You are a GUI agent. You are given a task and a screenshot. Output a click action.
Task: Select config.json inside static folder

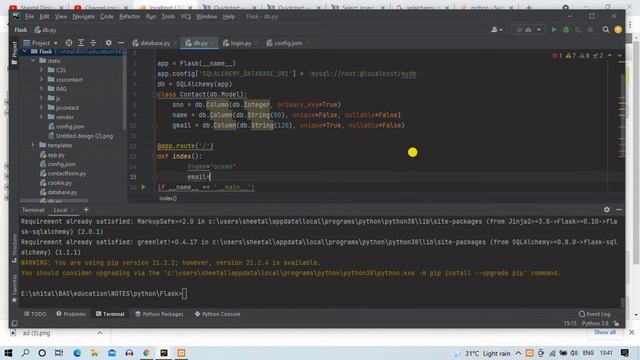(x=70, y=127)
